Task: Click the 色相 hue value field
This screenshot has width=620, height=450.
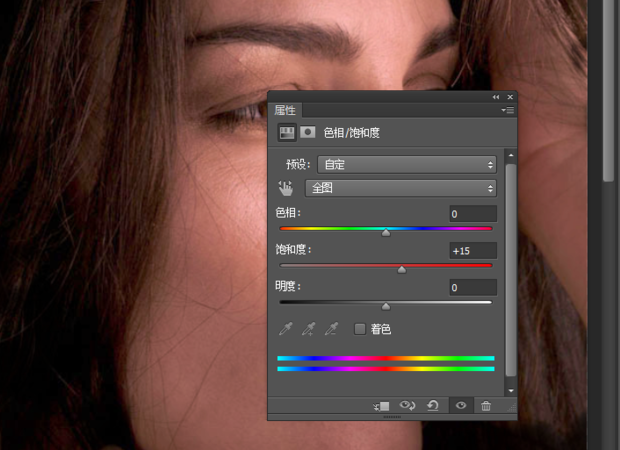Action: coord(473,214)
